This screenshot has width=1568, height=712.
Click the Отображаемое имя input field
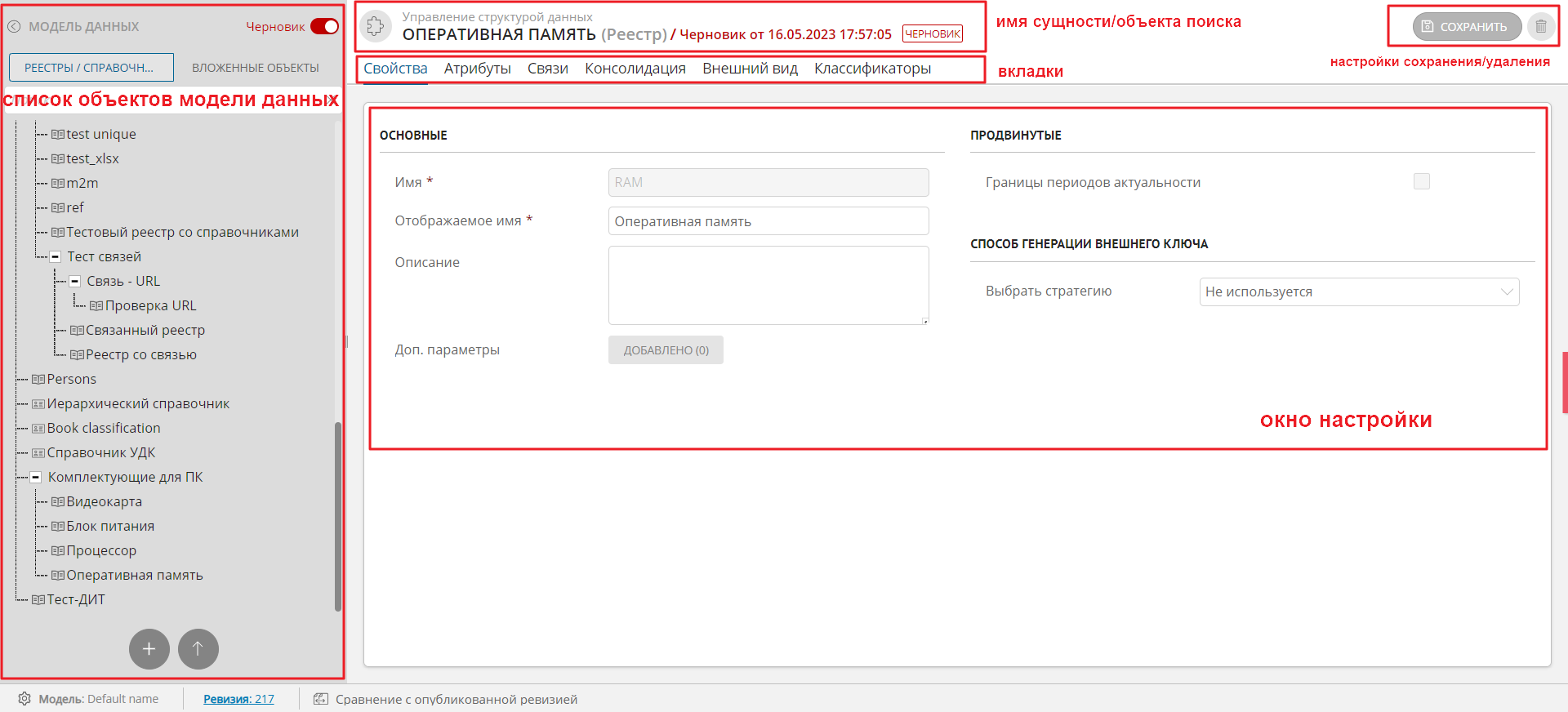(x=768, y=221)
